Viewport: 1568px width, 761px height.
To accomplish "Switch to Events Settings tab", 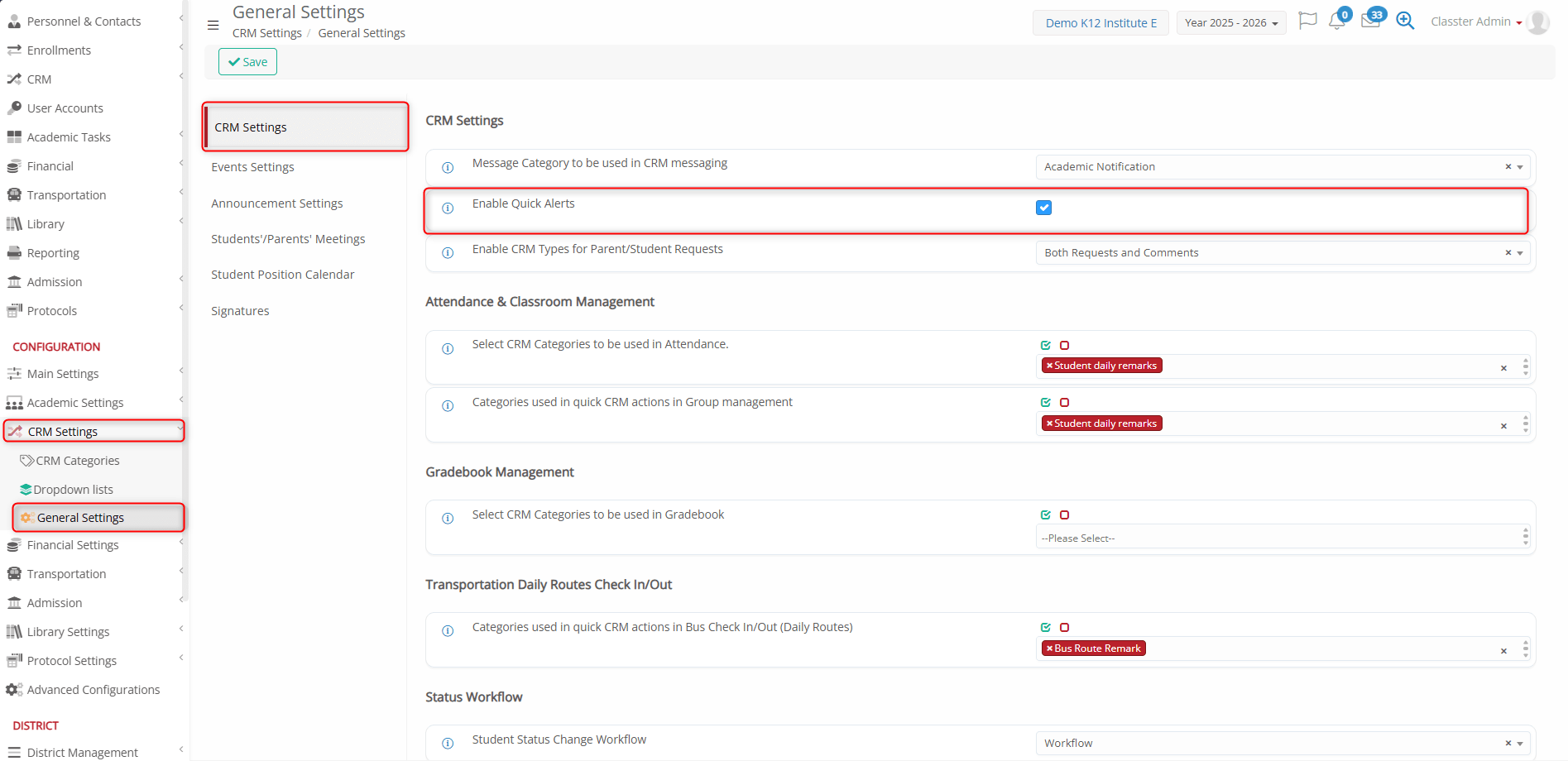I will click(252, 167).
